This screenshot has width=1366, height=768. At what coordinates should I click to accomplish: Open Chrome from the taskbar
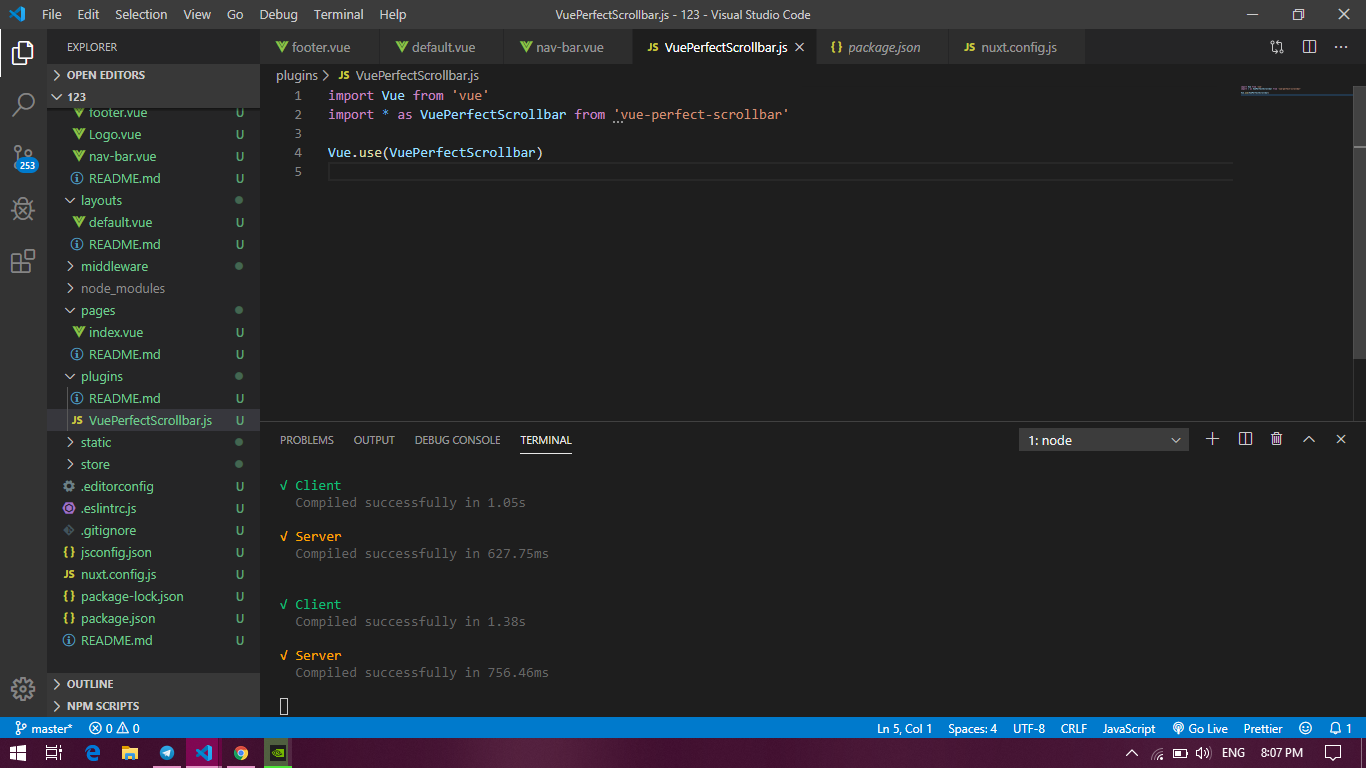pos(241,753)
